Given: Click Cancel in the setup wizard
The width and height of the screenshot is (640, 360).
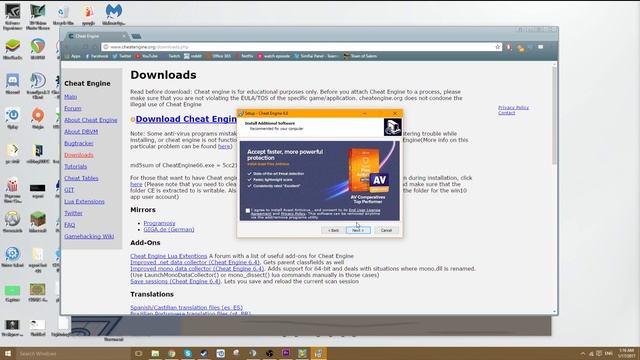Looking at the screenshot, I should [x=386, y=230].
